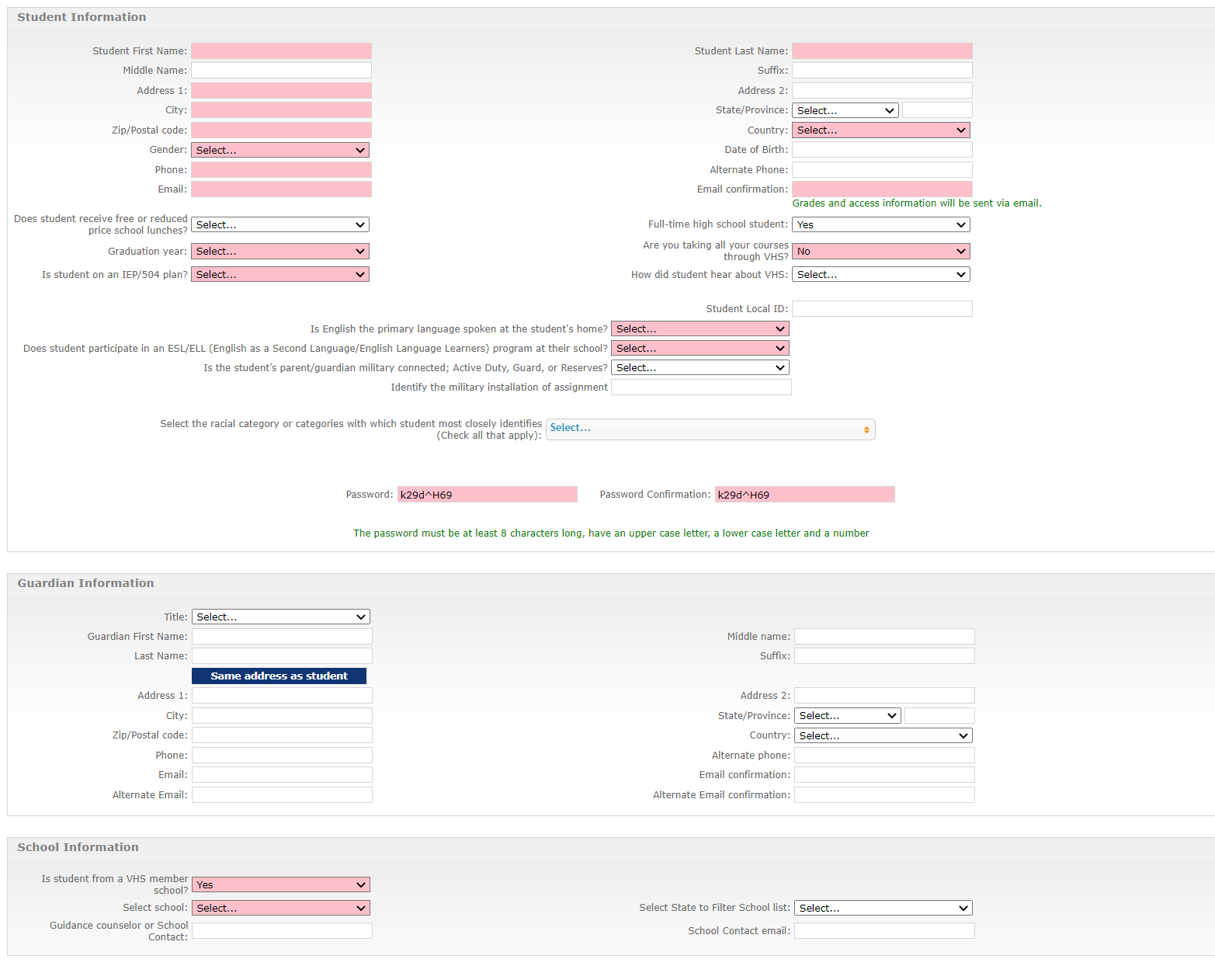Click the Student First Name field

pyautogui.click(x=281, y=51)
